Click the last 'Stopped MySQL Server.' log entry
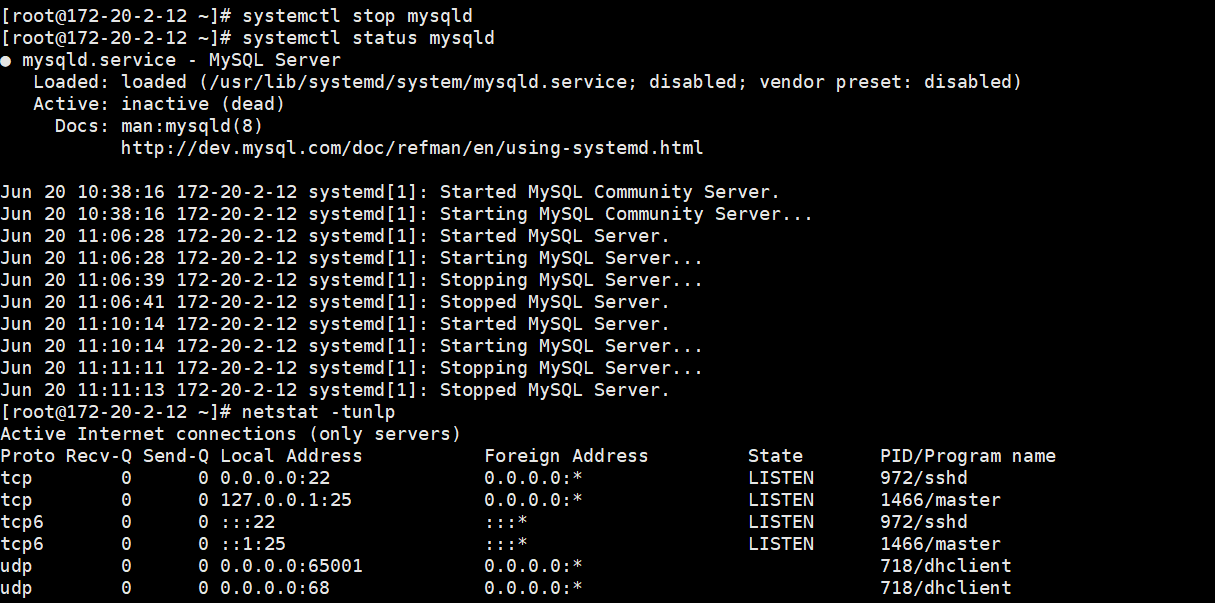Image resolution: width=1215 pixels, height=603 pixels. pos(335,390)
